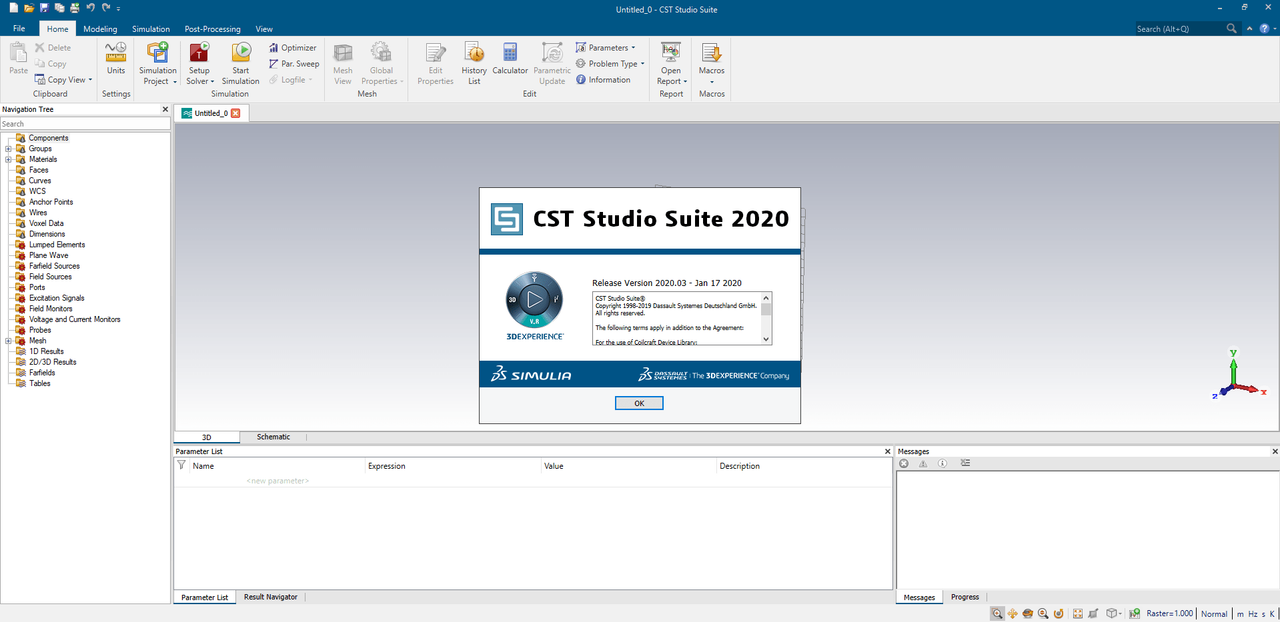Screen dimensions: 1280x622
Task: Click the dynamic zoom icon in status bar
Action: [x=1043, y=613]
